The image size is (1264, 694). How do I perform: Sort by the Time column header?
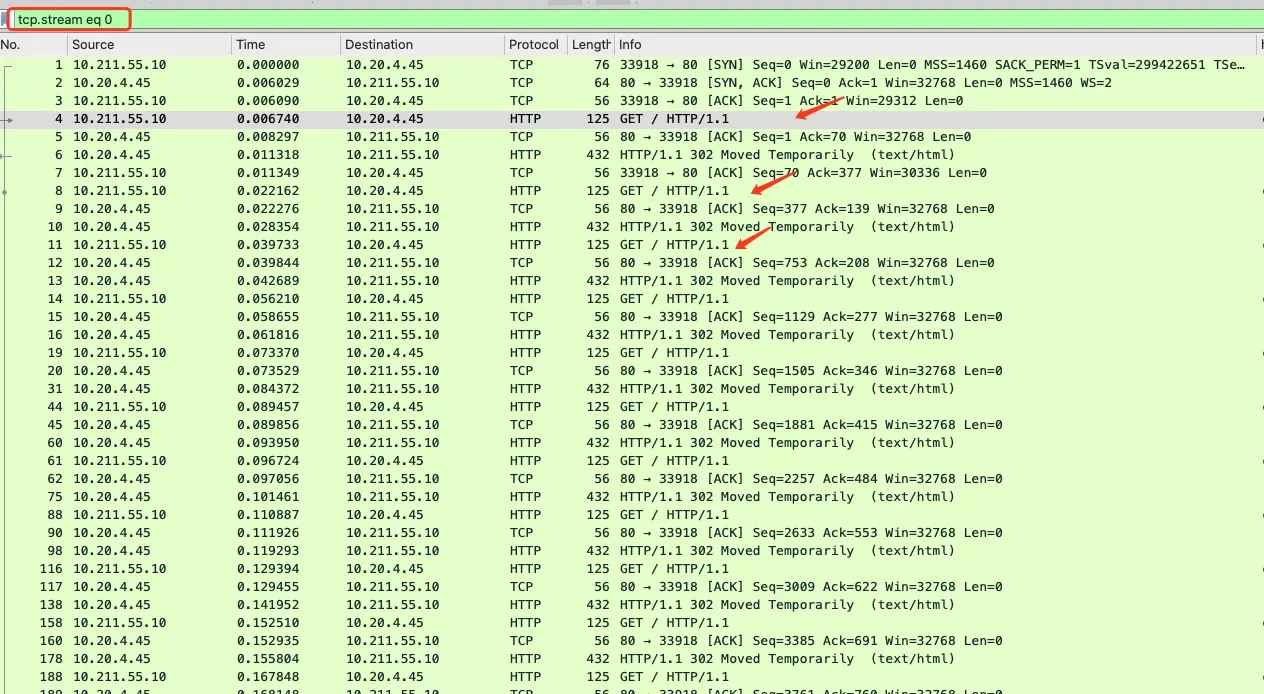point(286,45)
